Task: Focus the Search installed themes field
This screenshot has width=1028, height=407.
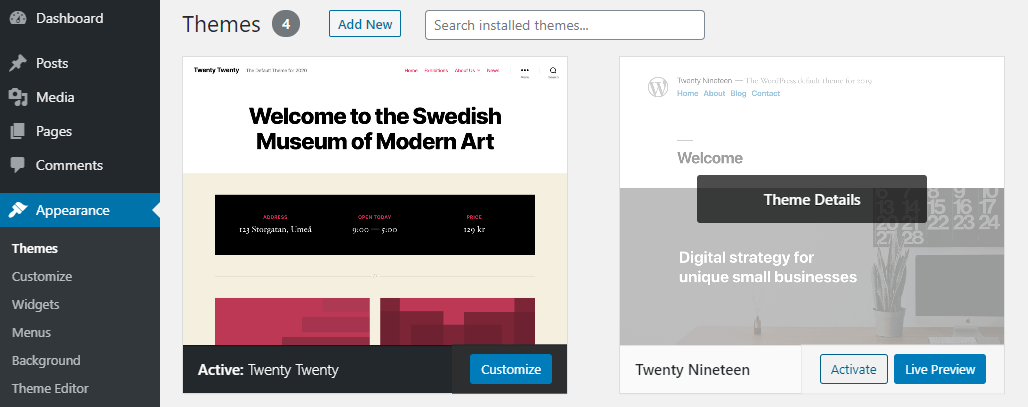Action: pos(564,25)
